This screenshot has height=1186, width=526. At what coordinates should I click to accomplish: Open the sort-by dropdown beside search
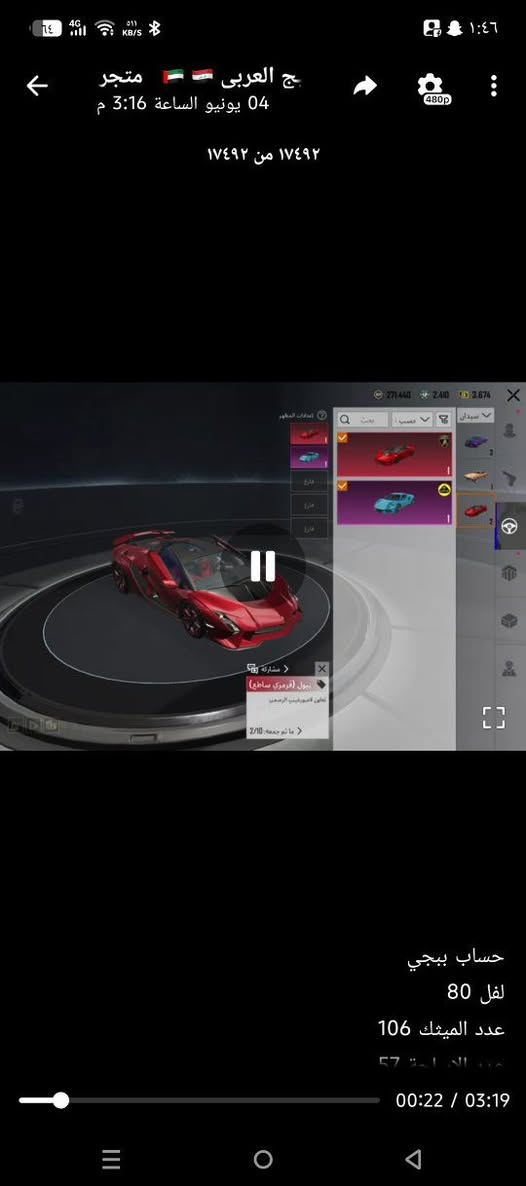(x=413, y=419)
